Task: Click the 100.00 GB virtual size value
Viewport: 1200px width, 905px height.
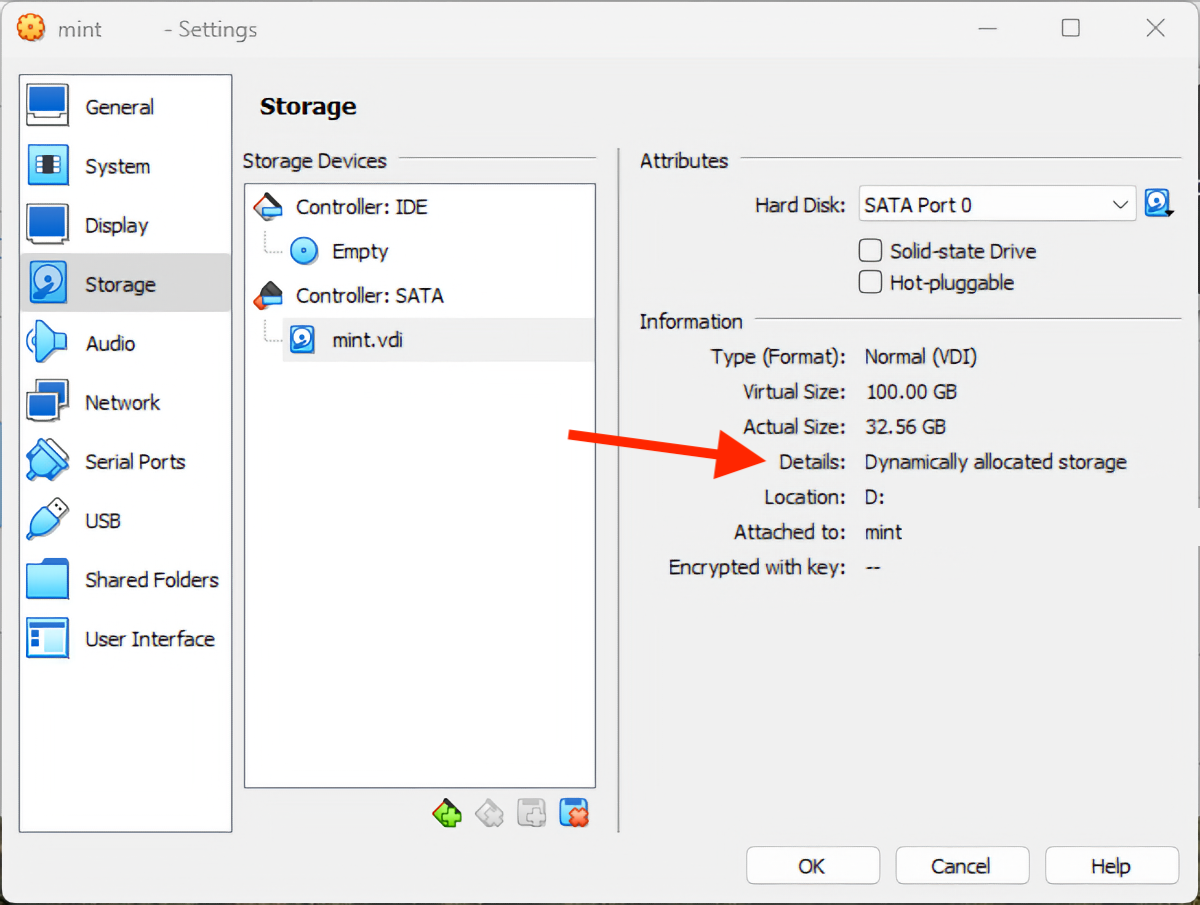Action: (x=911, y=392)
